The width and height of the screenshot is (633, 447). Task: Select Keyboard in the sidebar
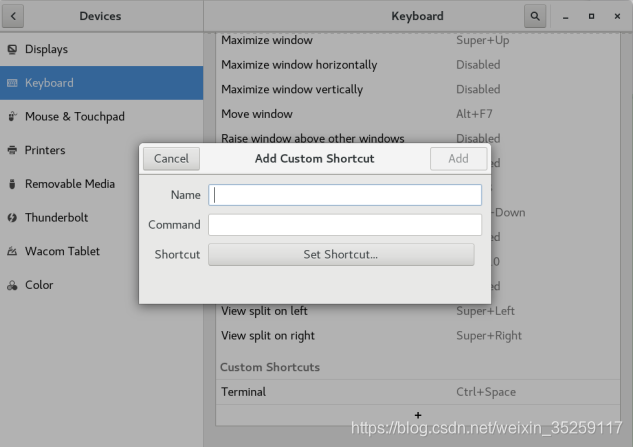coord(101,83)
